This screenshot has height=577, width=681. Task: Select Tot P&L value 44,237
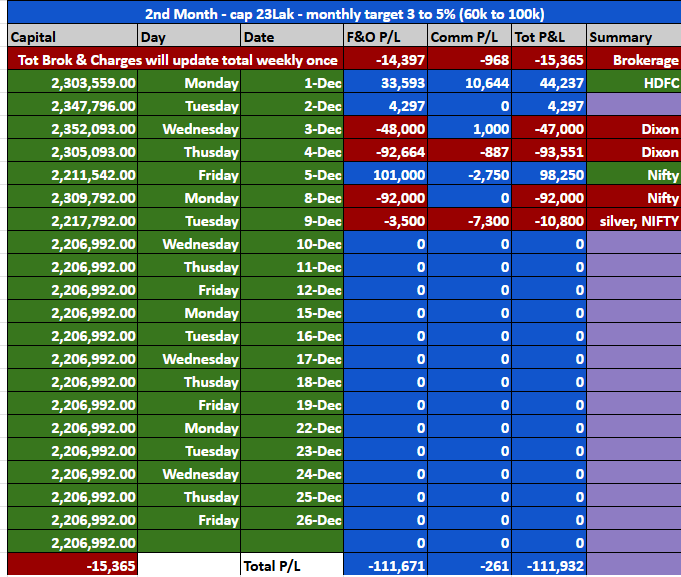coord(549,82)
